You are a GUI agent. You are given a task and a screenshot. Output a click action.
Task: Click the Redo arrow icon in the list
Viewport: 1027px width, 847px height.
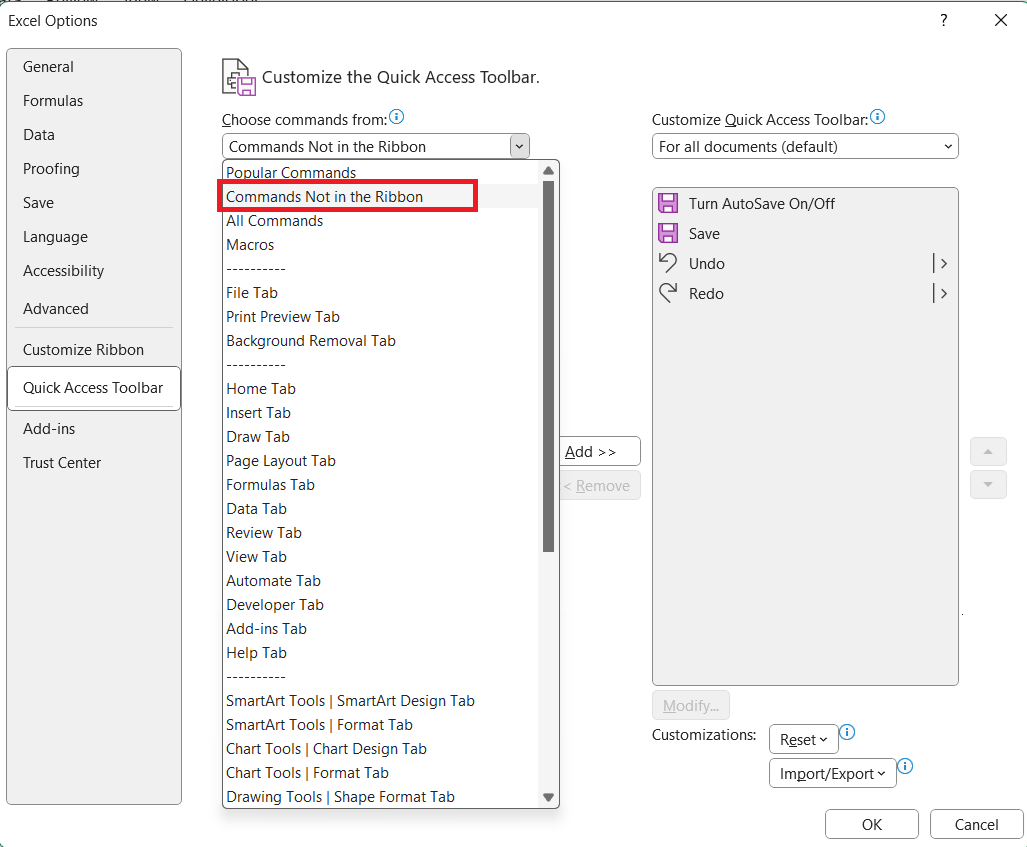tap(667, 293)
